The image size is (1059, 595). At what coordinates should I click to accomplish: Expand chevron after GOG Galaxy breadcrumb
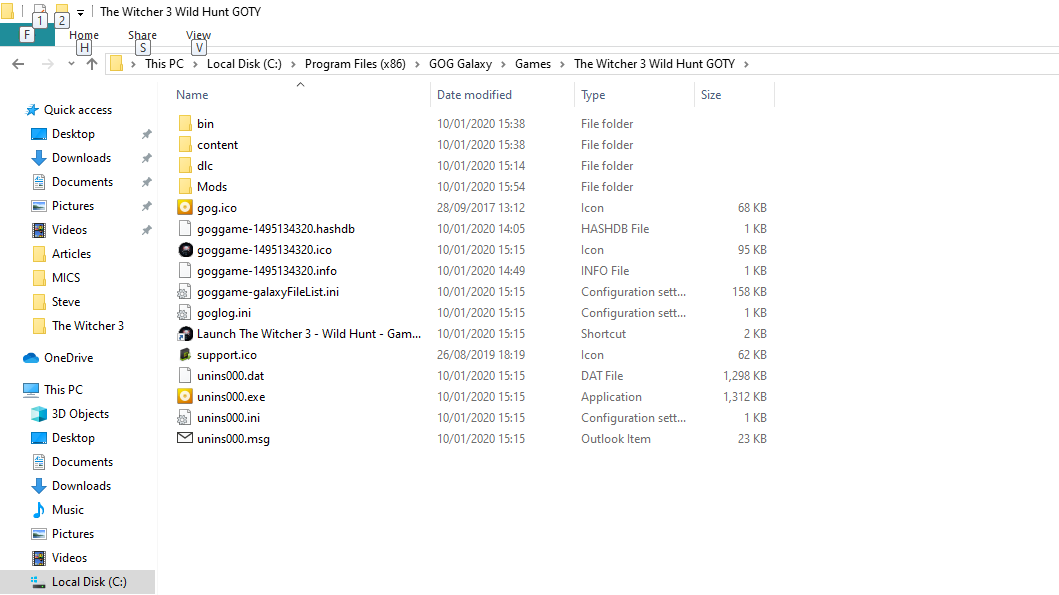pyautogui.click(x=503, y=64)
